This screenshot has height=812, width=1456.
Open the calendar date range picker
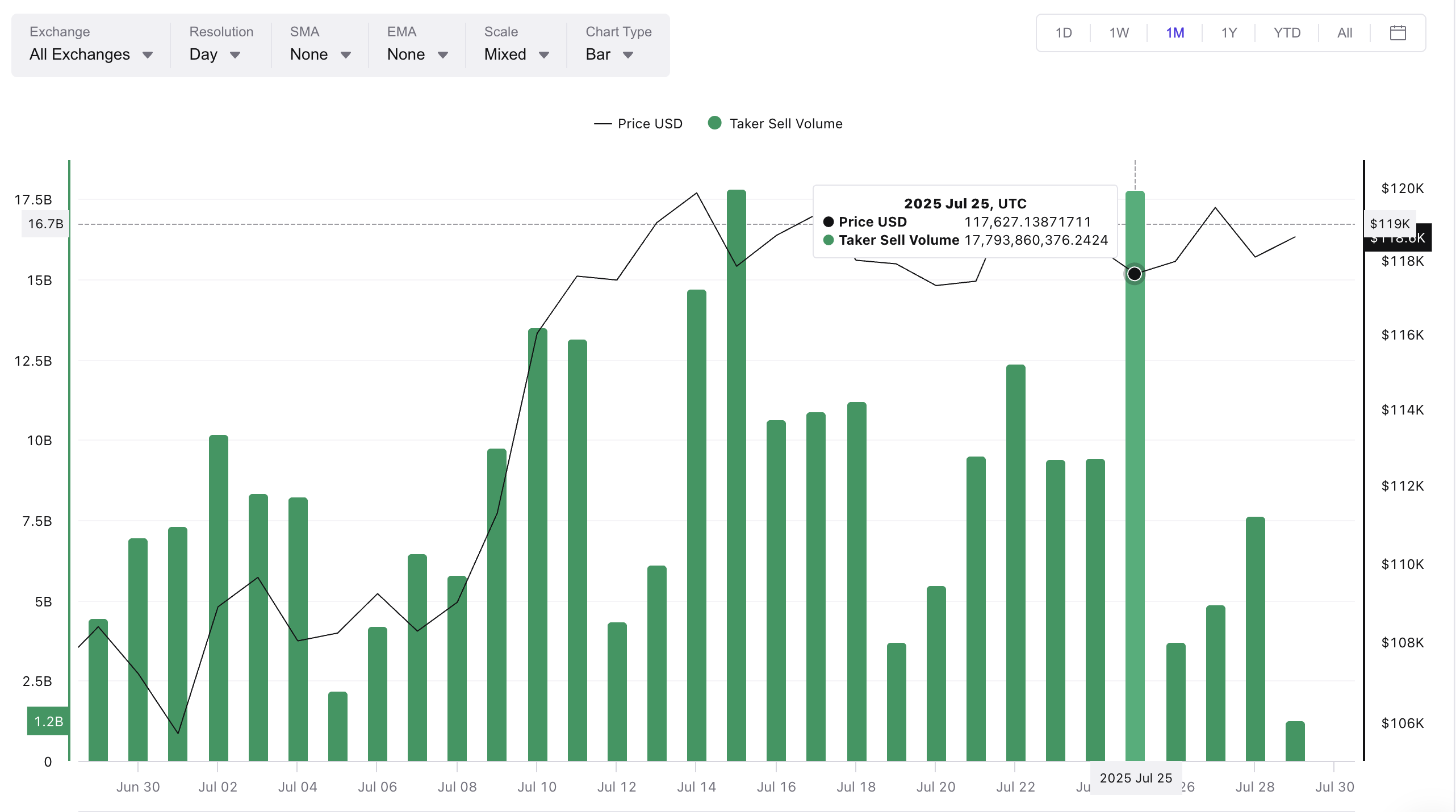pyautogui.click(x=1398, y=32)
